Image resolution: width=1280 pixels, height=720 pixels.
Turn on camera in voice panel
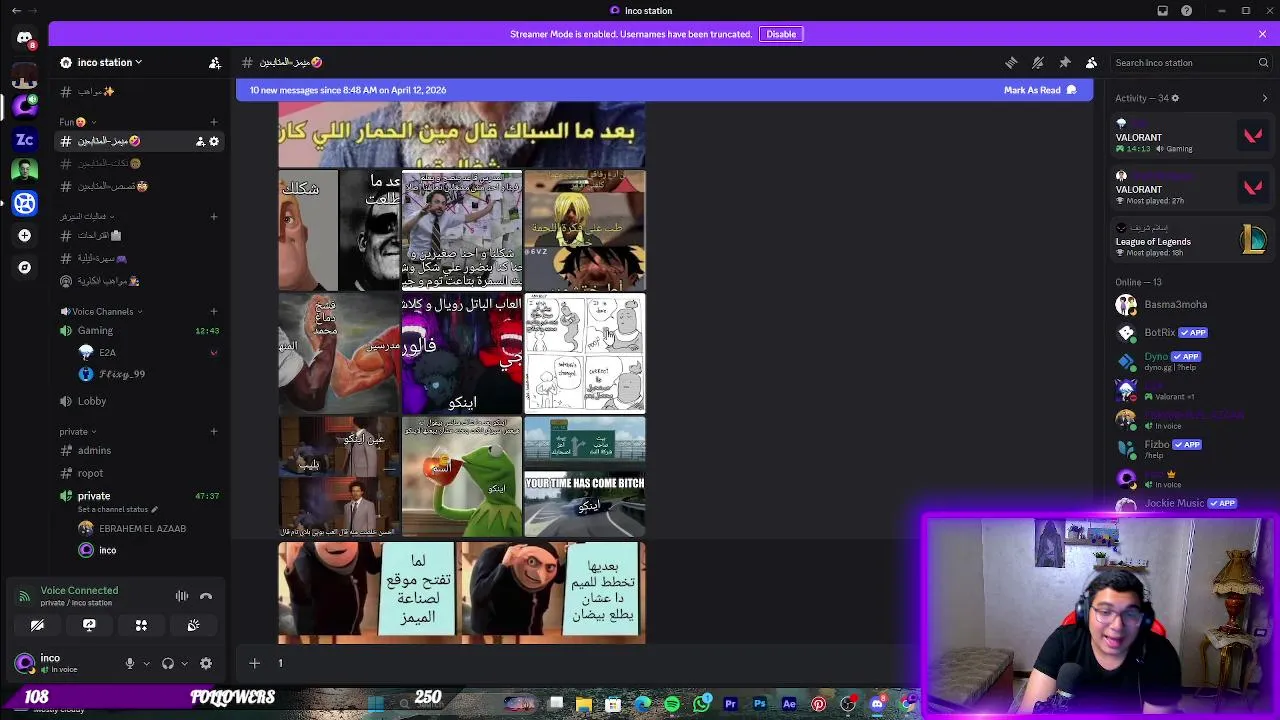pyautogui.click(x=37, y=625)
